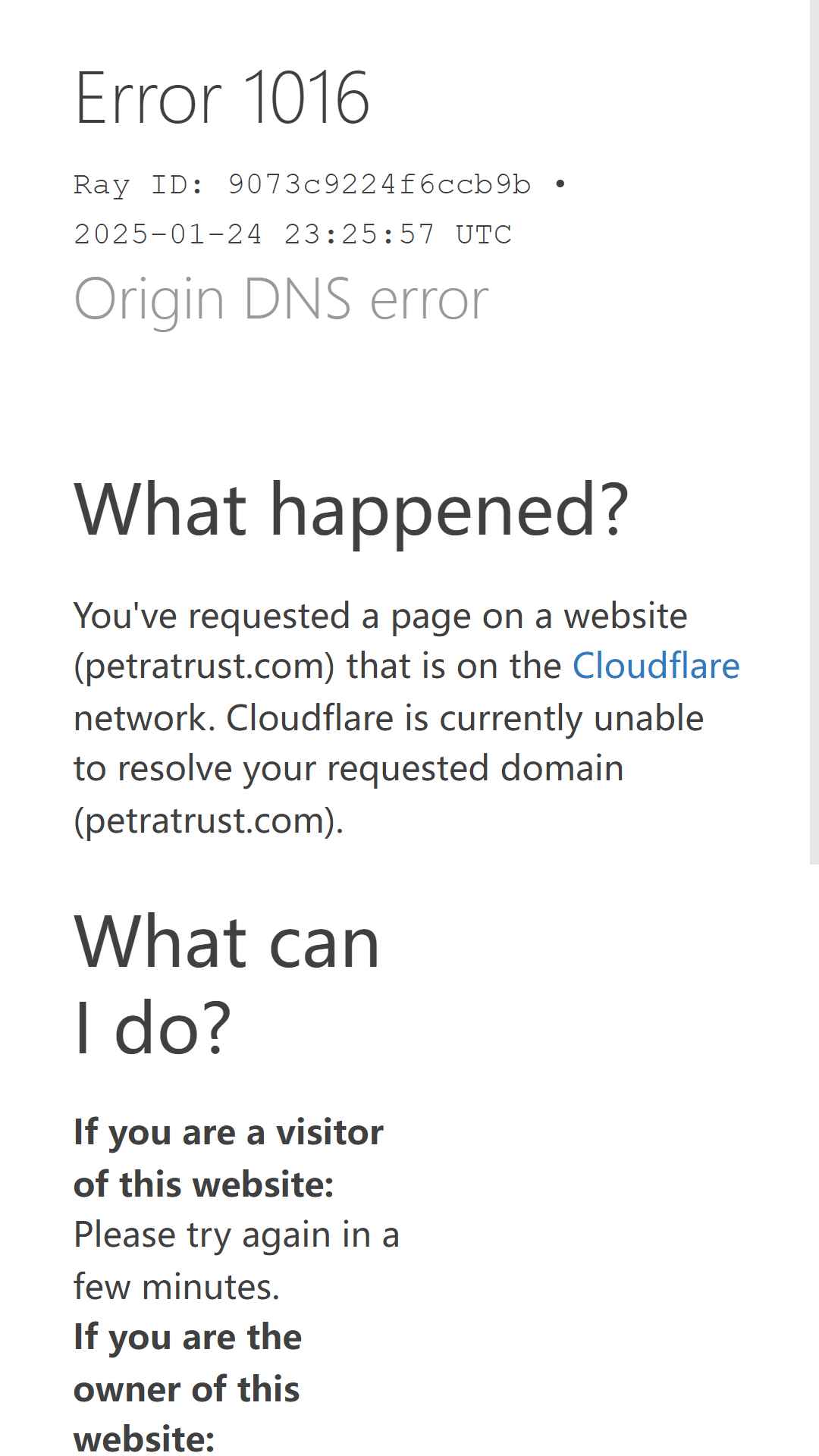Open the Cloudflare link
This screenshot has width=819, height=1456.
pos(655,667)
